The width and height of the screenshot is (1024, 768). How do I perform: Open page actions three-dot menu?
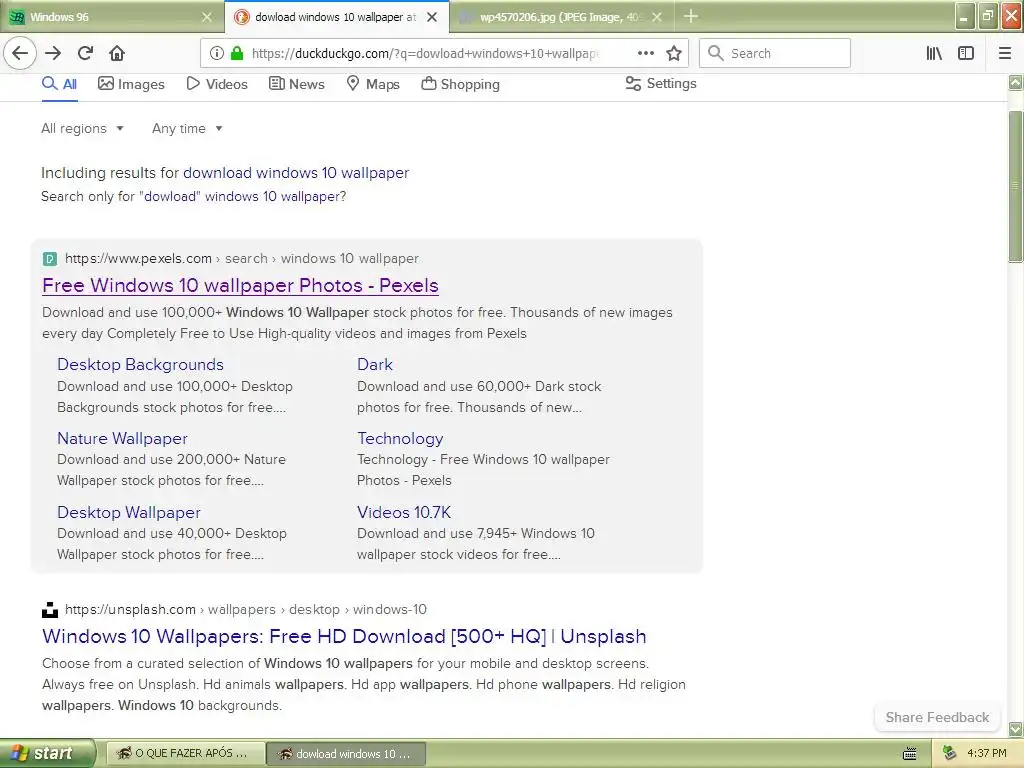click(645, 53)
